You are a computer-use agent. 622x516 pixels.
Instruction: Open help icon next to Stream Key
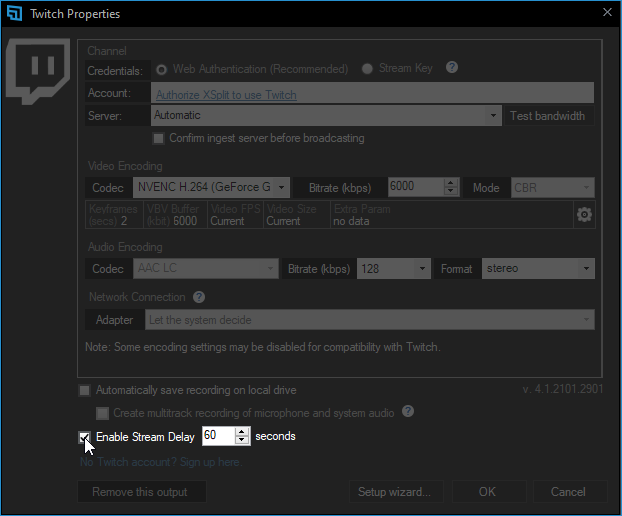(x=452, y=67)
